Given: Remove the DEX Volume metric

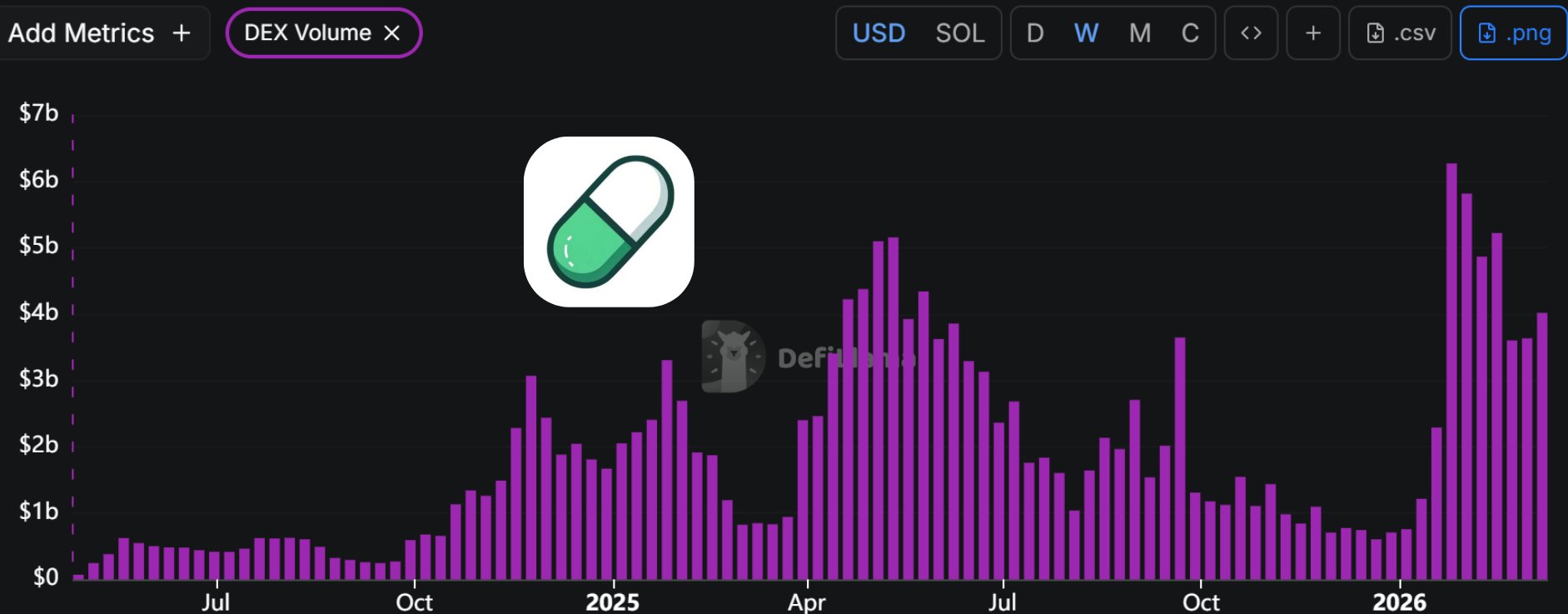Looking at the screenshot, I should pyautogui.click(x=391, y=33).
